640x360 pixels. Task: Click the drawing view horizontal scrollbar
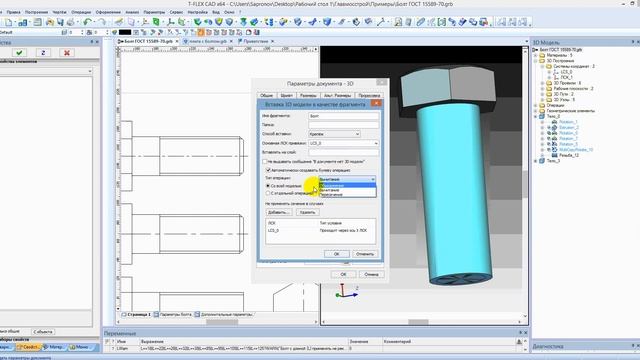coord(222,322)
